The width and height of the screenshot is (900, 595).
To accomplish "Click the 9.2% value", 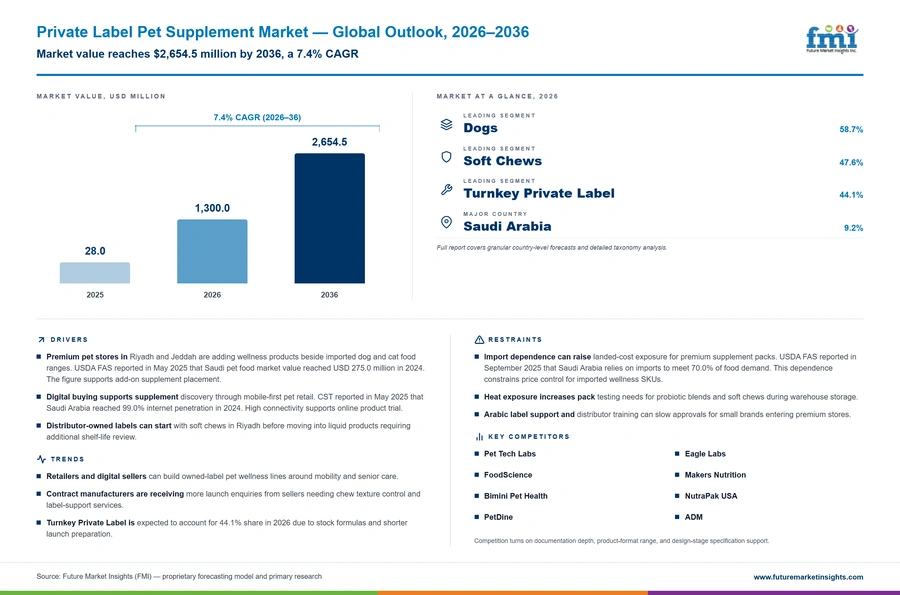I will (853, 228).
